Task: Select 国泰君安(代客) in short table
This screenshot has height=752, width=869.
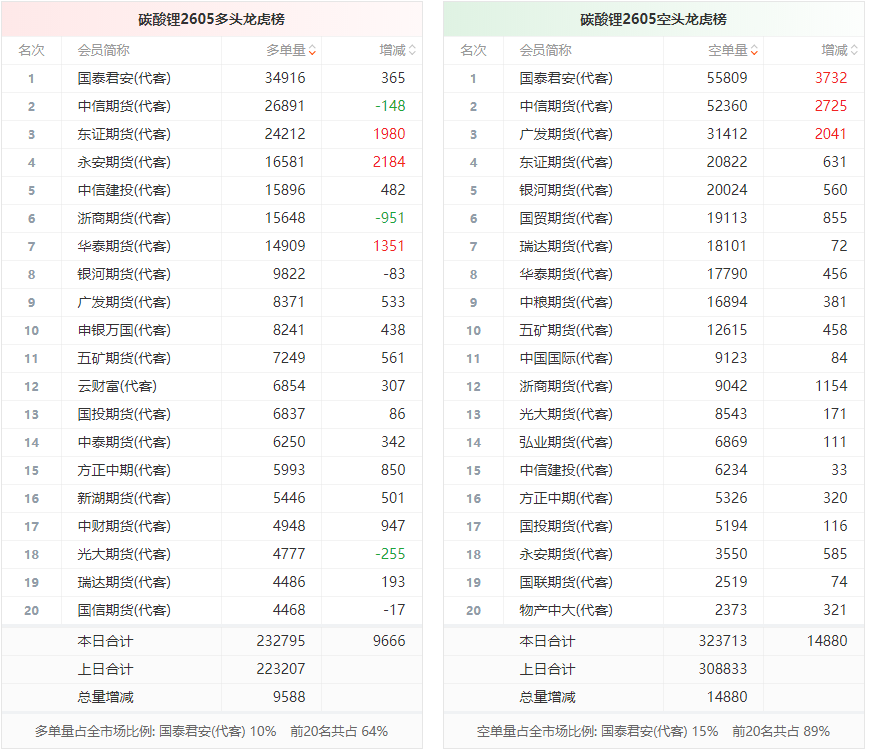Action: (566, 78)
